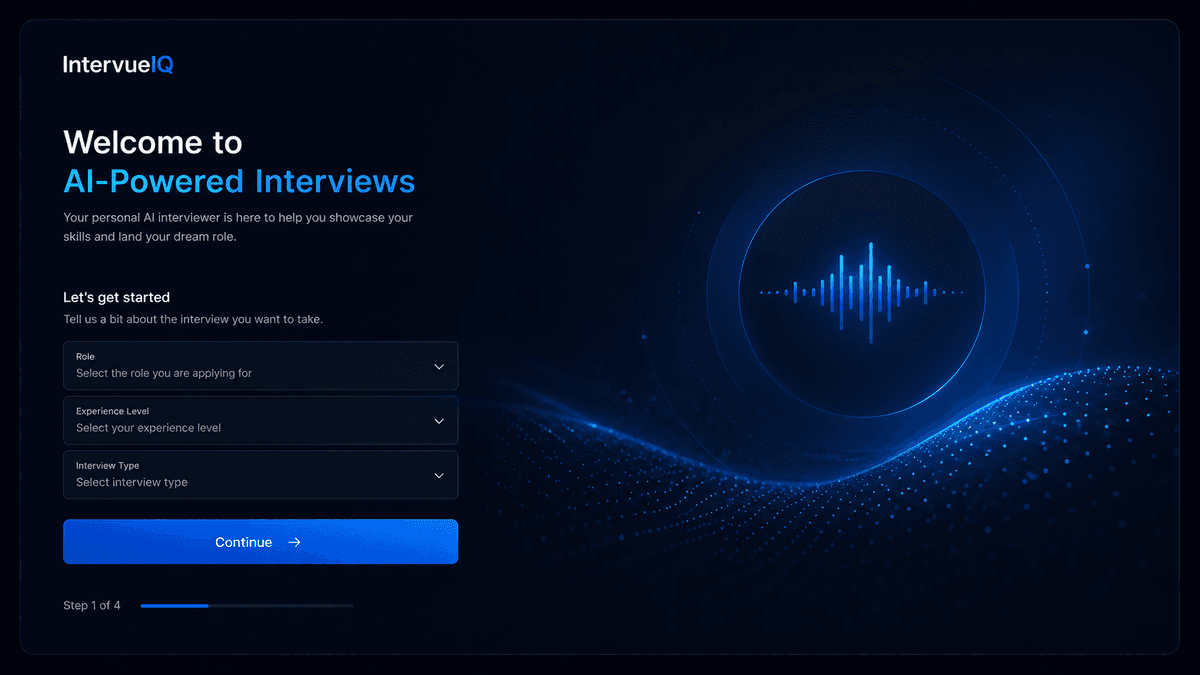The image size is (1200, 675).
Task: Open the Role dropdown placeholder text
Action: click(x=164, y=374)
